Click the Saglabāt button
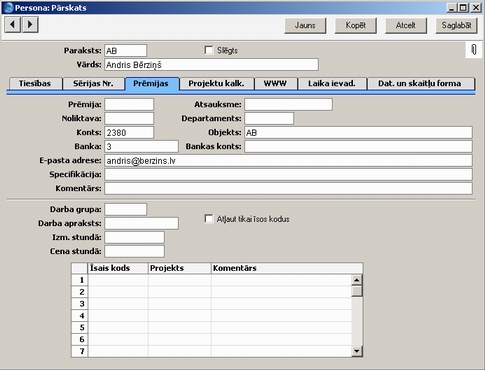 (x=456, y=25)
